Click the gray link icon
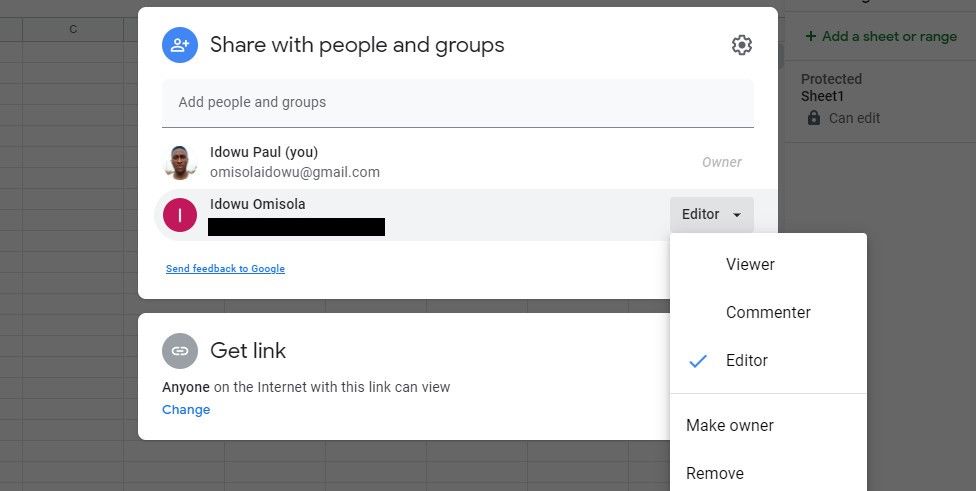Viewport: 976px width, 491px height. (180, 351)
